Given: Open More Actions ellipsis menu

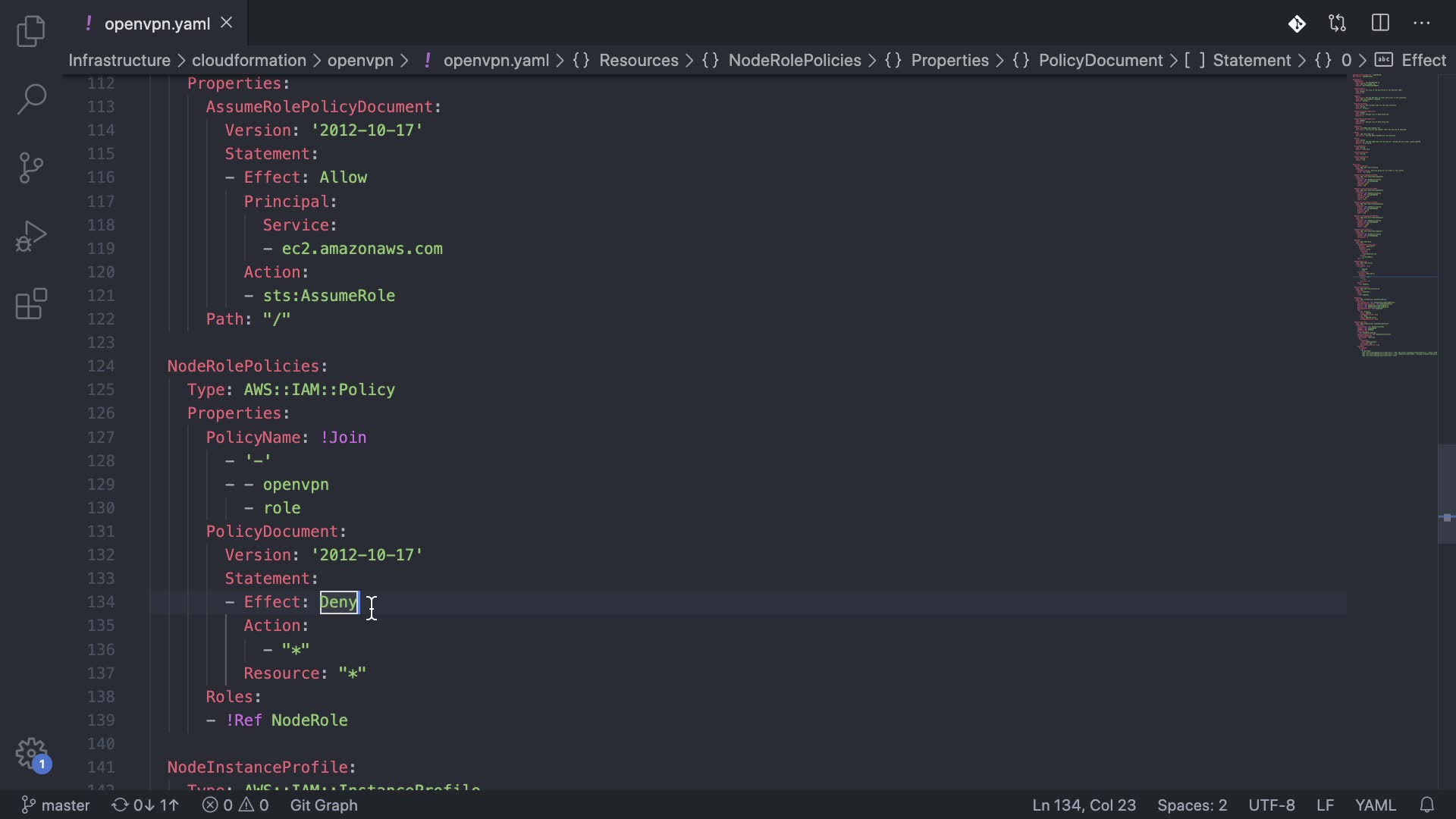Looking at the screenshot, I should 1422,24.
